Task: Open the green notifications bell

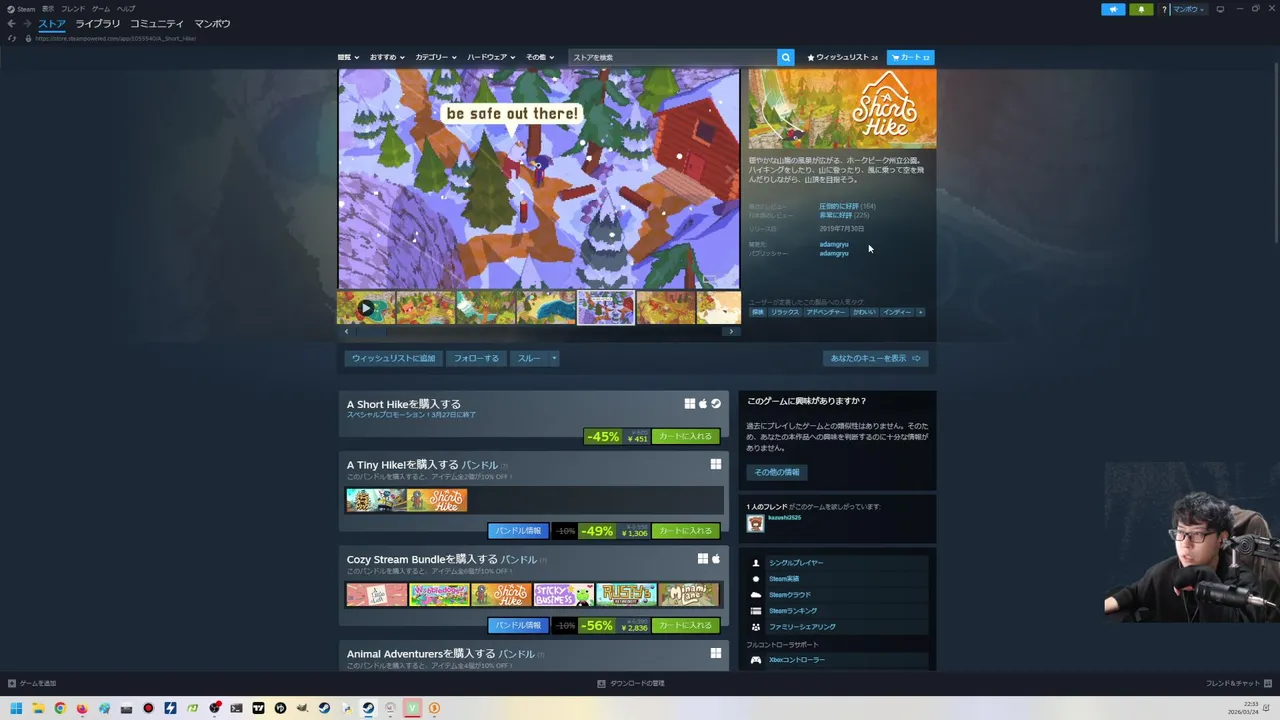Action: click(1141, 9)
